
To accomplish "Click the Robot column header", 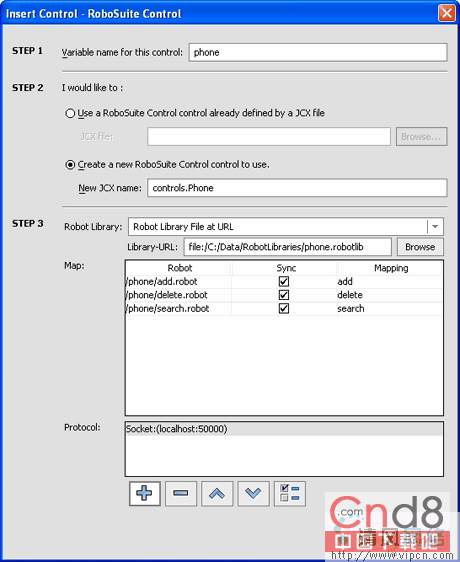I will [179, 268].
